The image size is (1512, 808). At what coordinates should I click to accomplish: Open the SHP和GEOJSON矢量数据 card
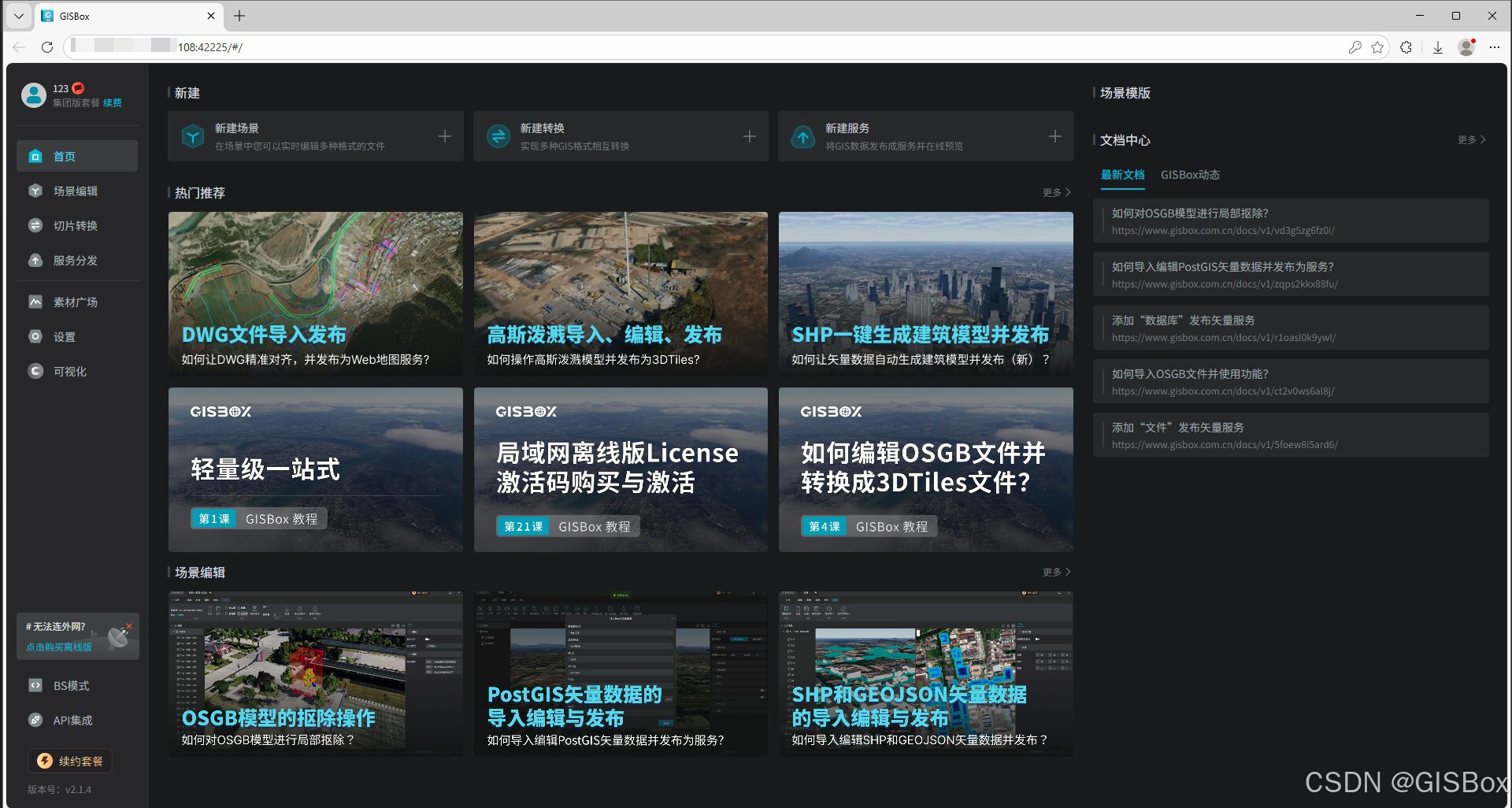pos(926,673)
